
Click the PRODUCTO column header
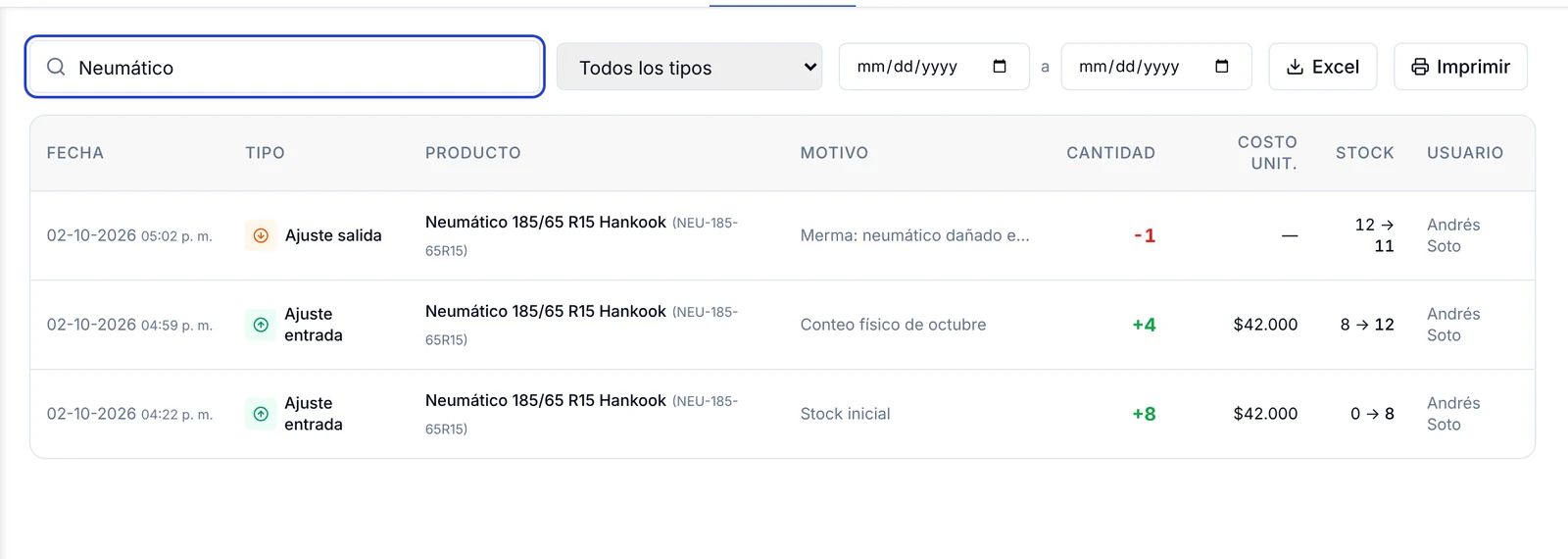coord(473,153)
